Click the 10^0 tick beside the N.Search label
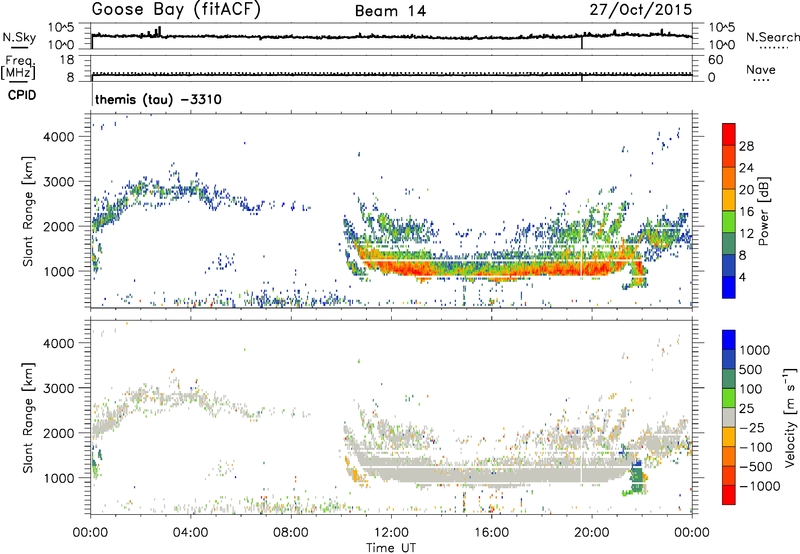This screenshot has height=554, width=800. (x=722, y=45)
